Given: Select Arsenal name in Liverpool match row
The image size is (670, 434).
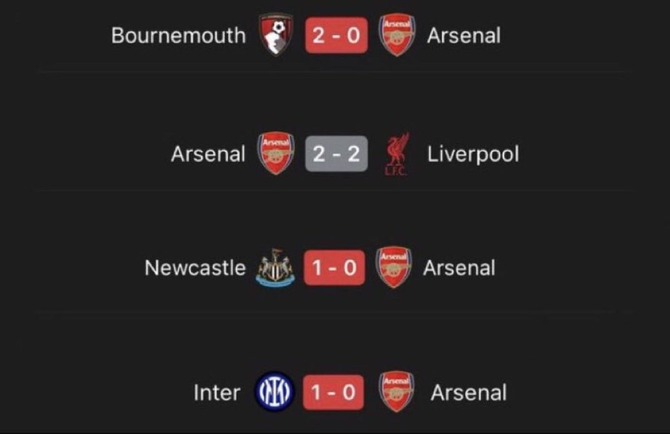Looking at the screenshot, I should point(208,154).
